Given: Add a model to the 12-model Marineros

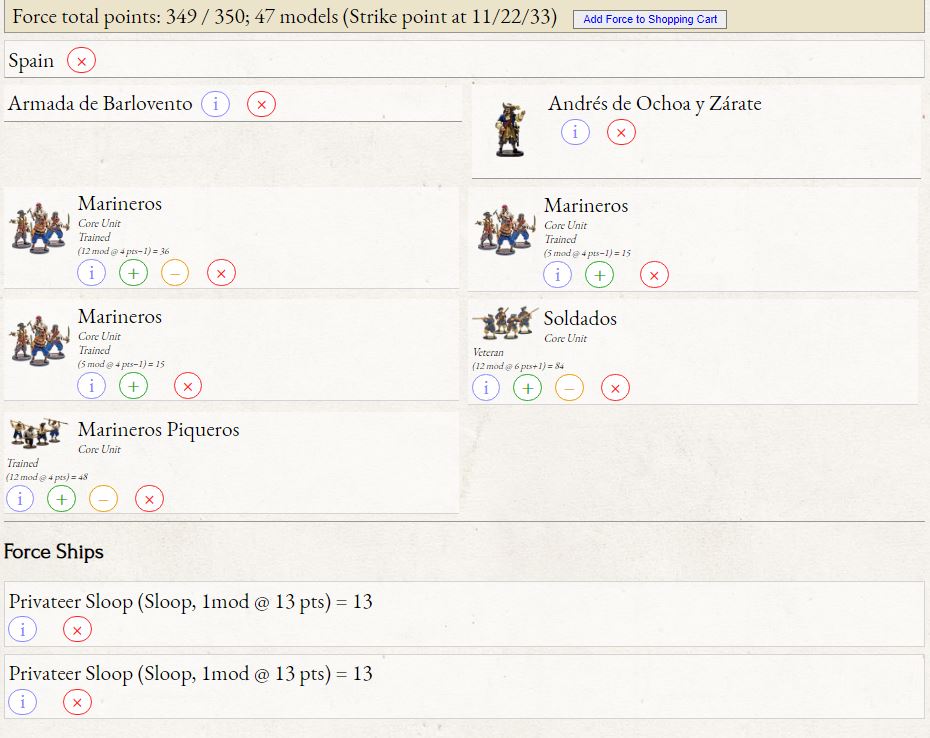Looking at the screenshot, I should [x=133, y=272].
